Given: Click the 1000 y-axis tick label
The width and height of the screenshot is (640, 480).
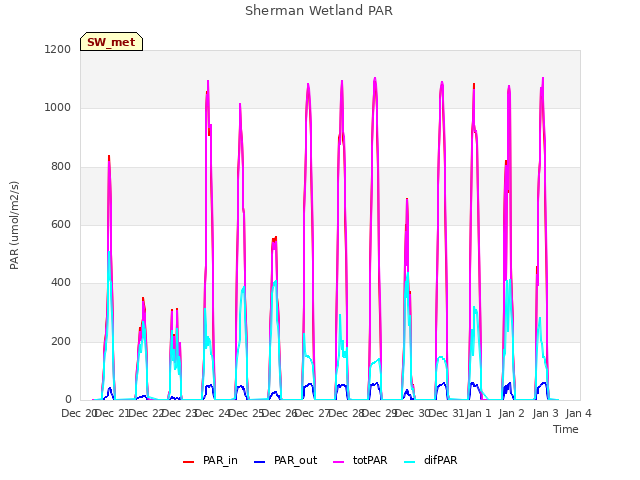Looking at the screenshot, I should [x=58, y=108].
